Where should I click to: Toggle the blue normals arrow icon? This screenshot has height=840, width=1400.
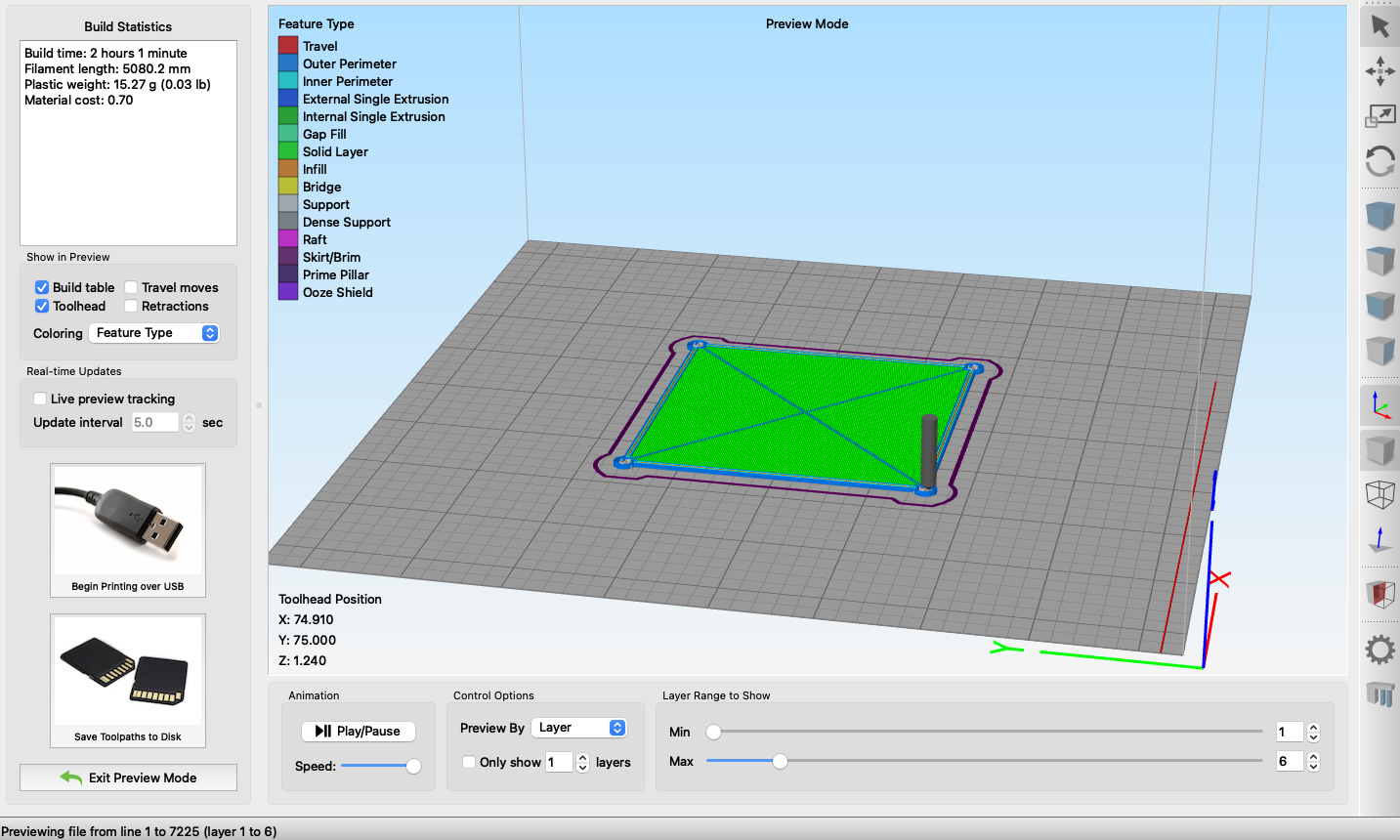[x=1379, y=539]
